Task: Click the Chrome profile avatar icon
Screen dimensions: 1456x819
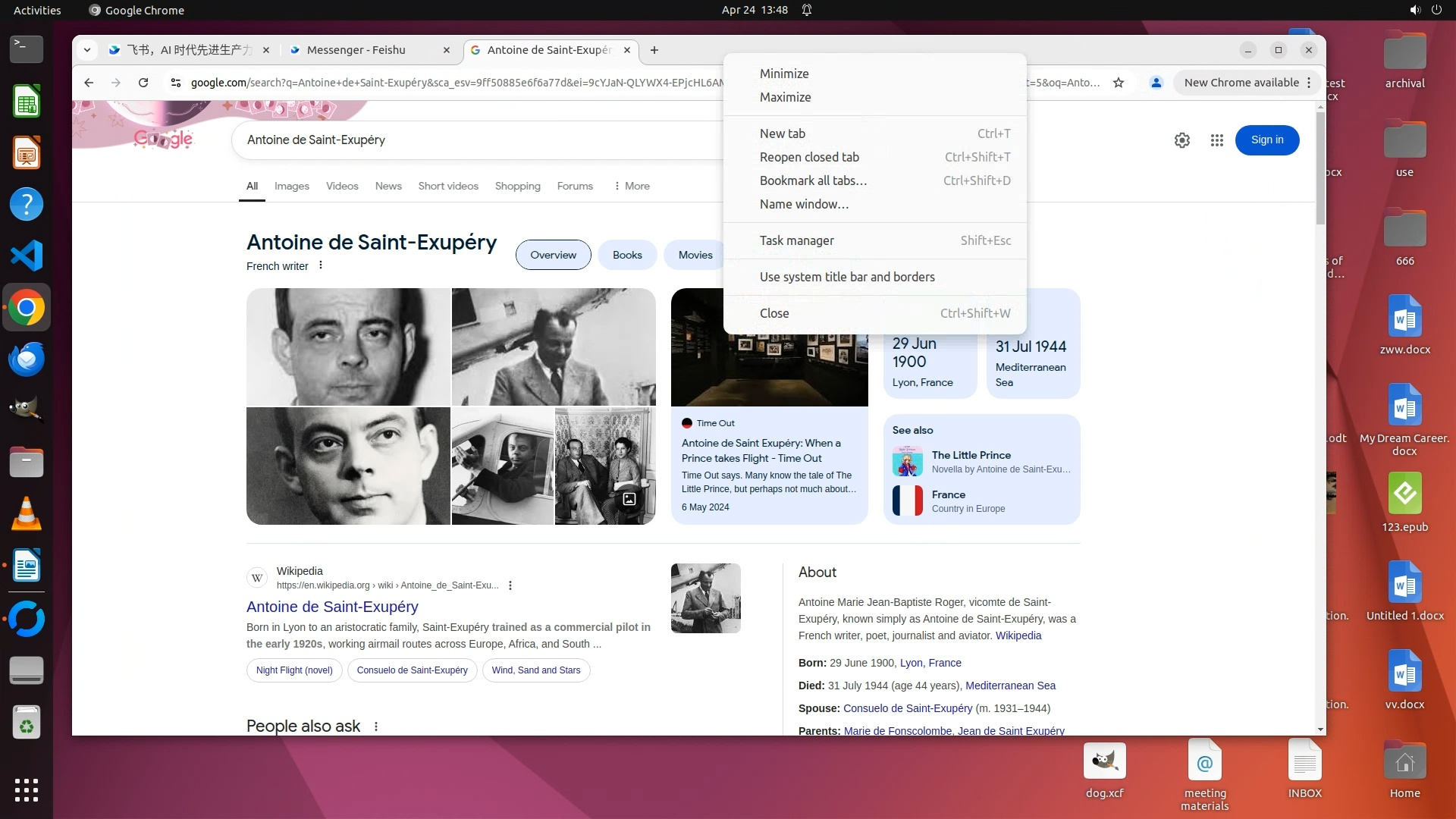Action: point(1156,83)
